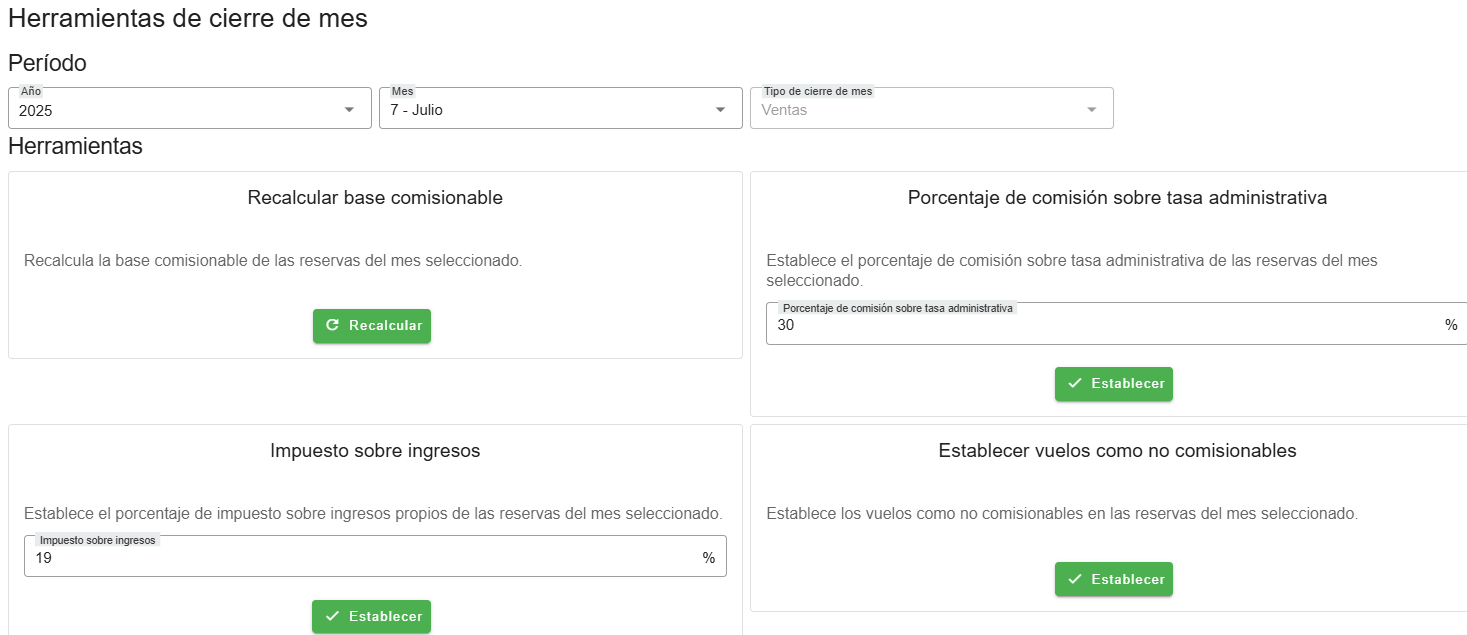Select the 2025 year value
Viewport: 1467px width, 635px height.
pyautogui.click(x=36, y=111)
